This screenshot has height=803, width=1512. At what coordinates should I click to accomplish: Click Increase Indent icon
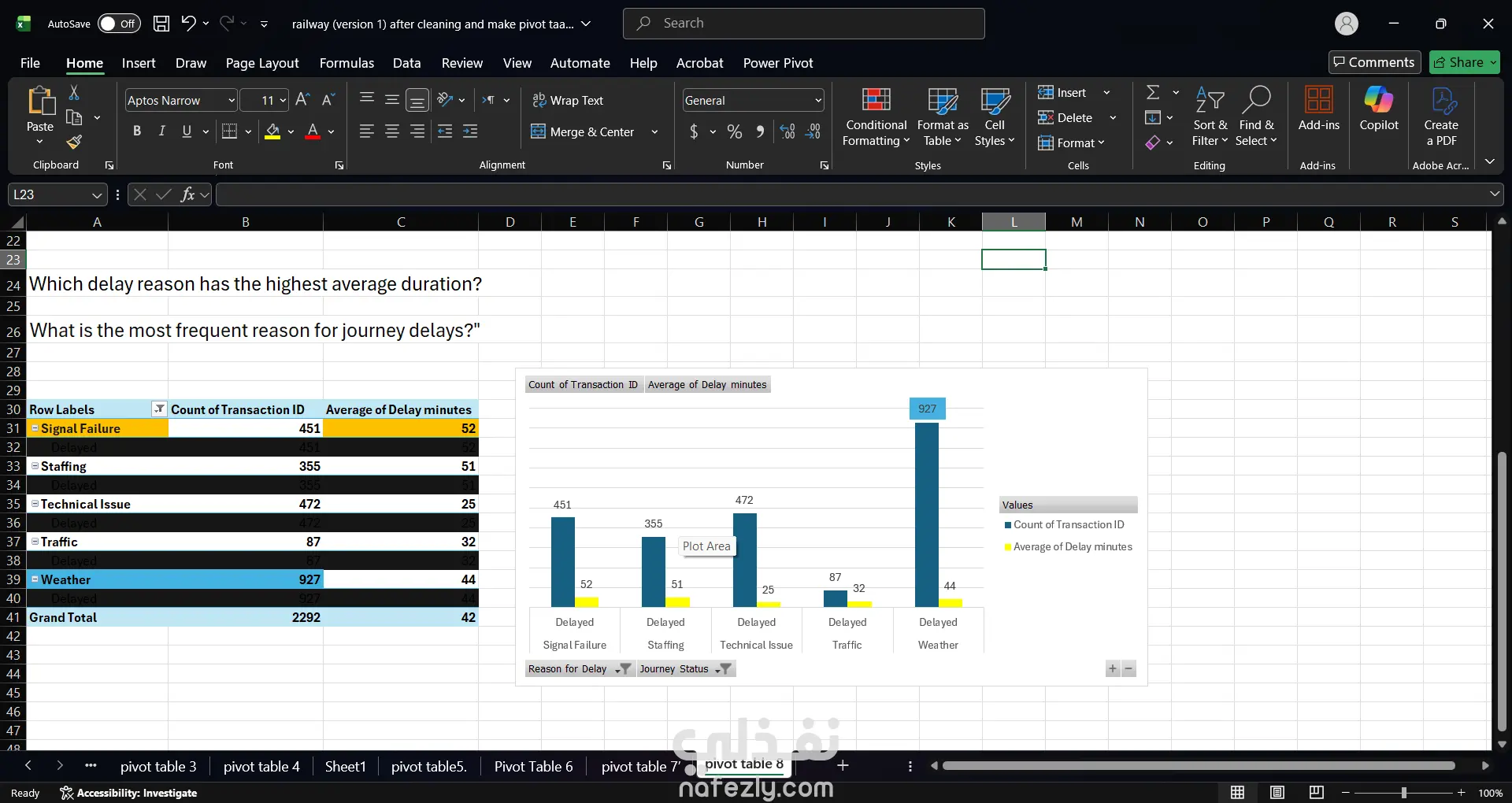click(x=470, y=131)
